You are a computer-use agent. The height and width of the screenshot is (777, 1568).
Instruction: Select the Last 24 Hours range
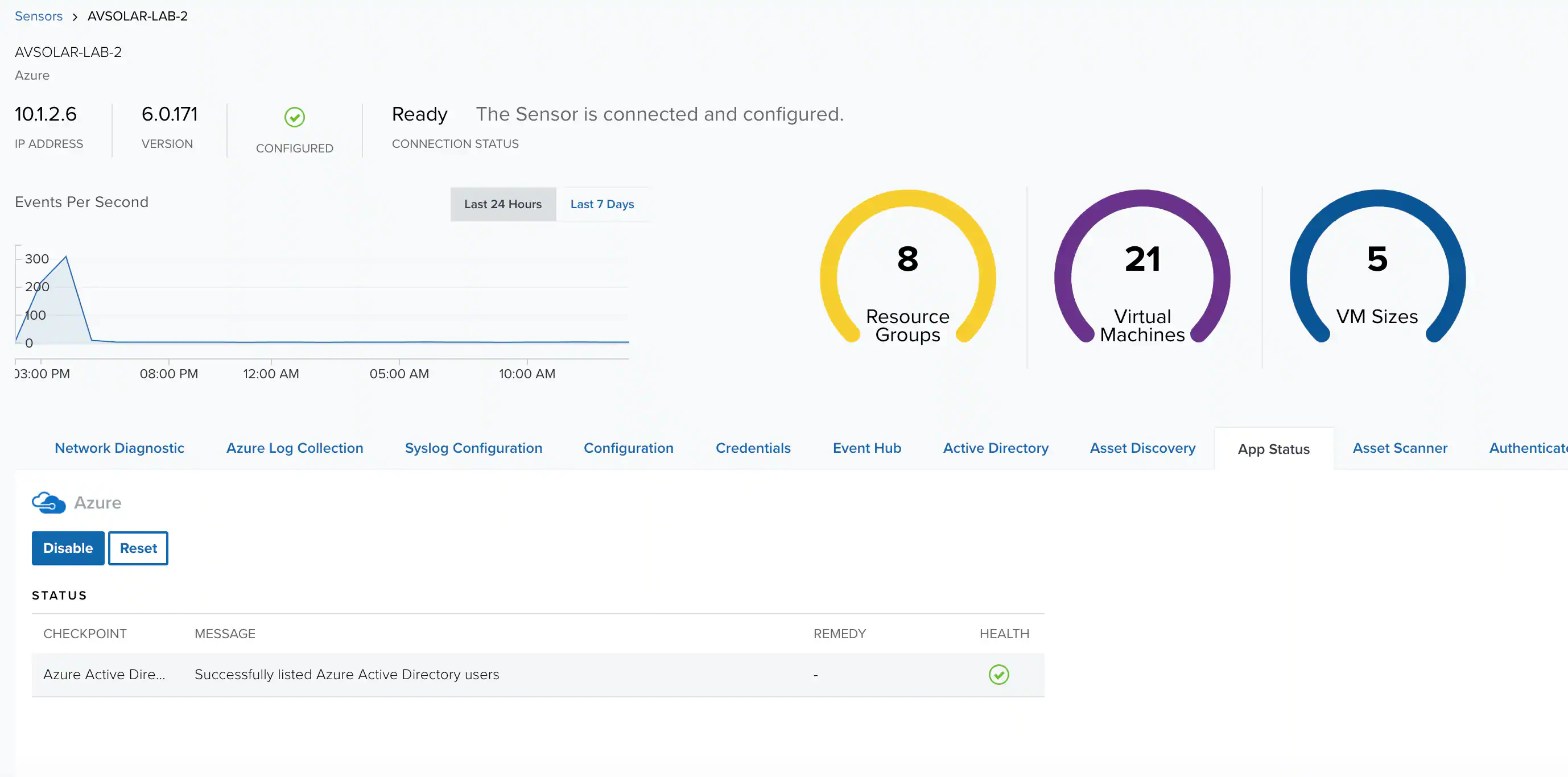[x=502, y=204]
